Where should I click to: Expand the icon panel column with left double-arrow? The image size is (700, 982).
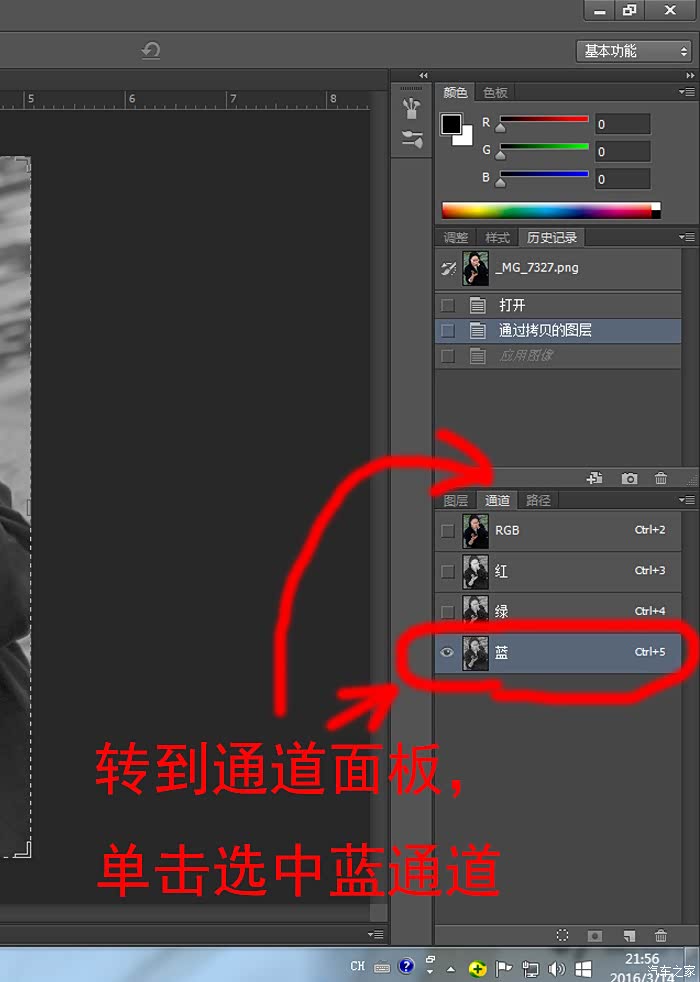(423, 75)
